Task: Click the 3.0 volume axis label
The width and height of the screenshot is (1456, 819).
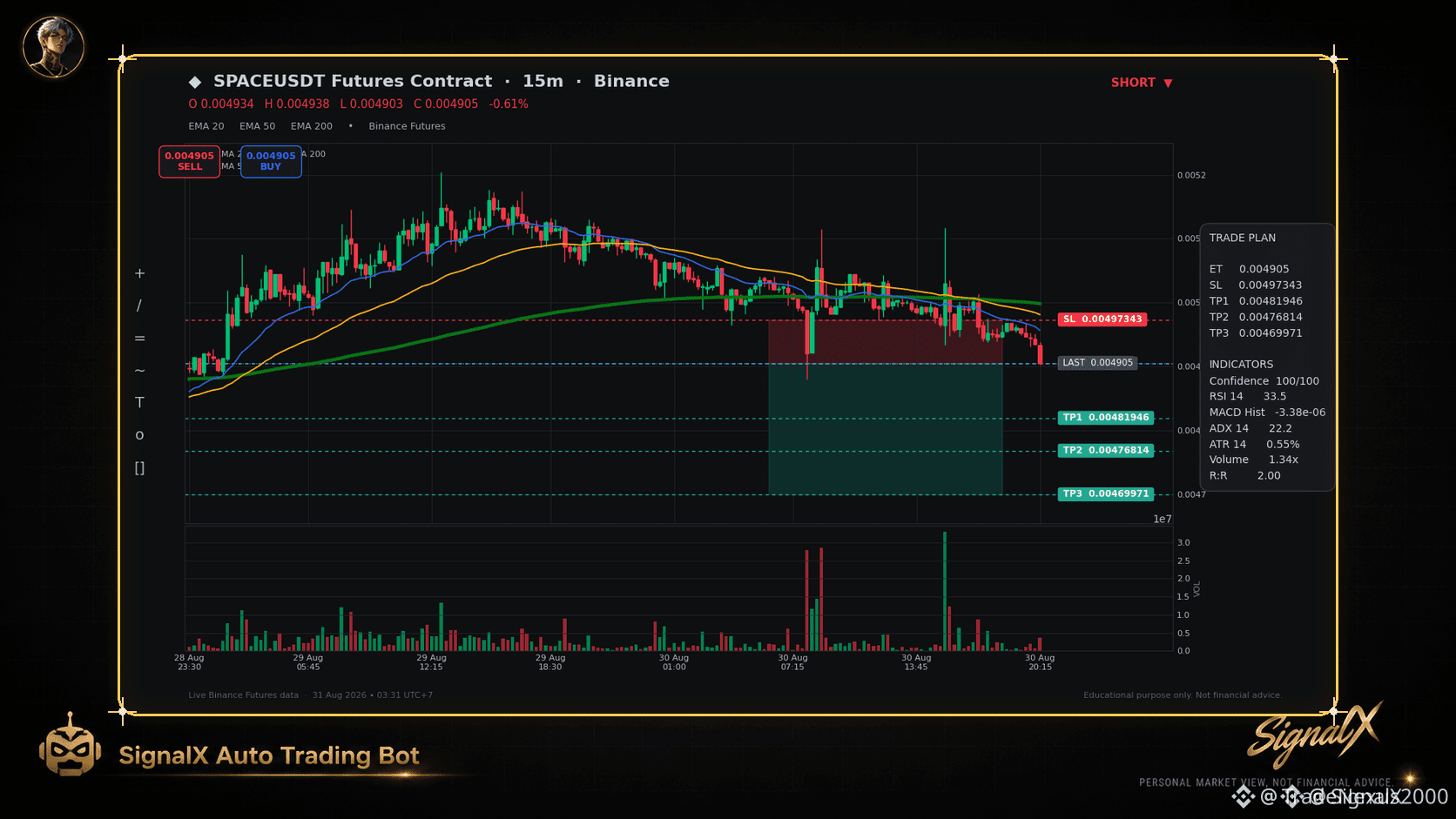Action: (1183, 543)
